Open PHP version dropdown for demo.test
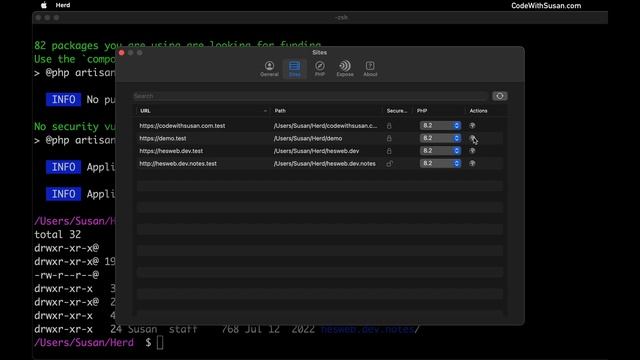The height and width of the screenshot is (360, 640). click(x=440, y=138)
